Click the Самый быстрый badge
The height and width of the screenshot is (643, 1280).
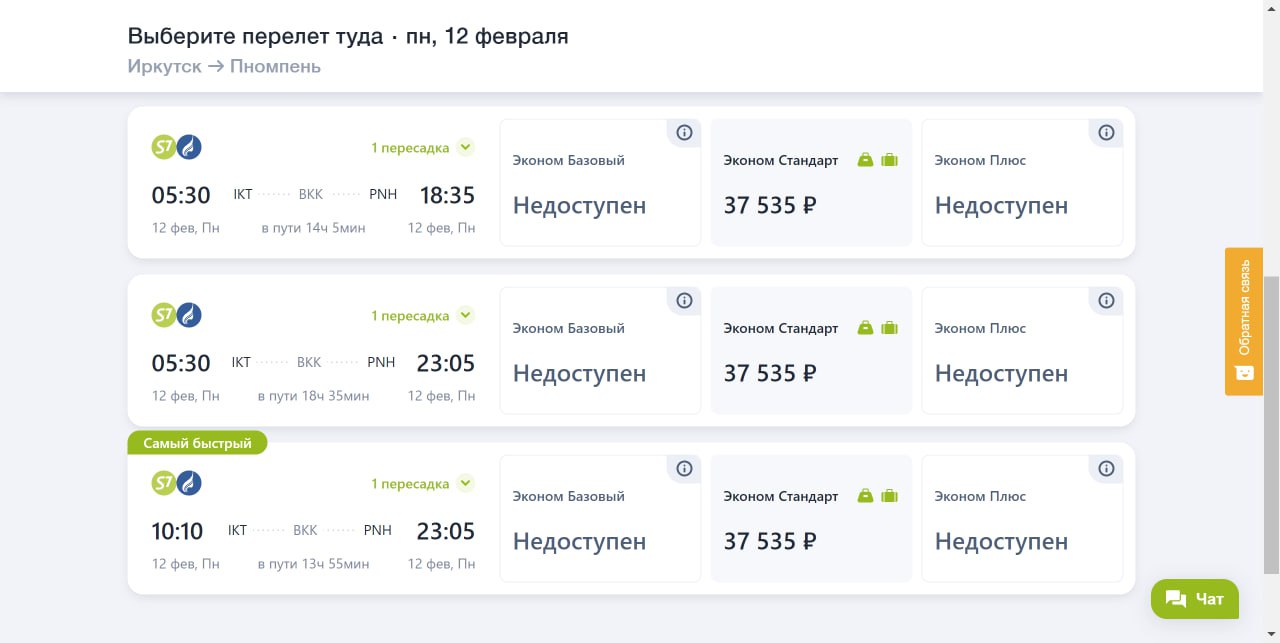[x=197, y=443]
